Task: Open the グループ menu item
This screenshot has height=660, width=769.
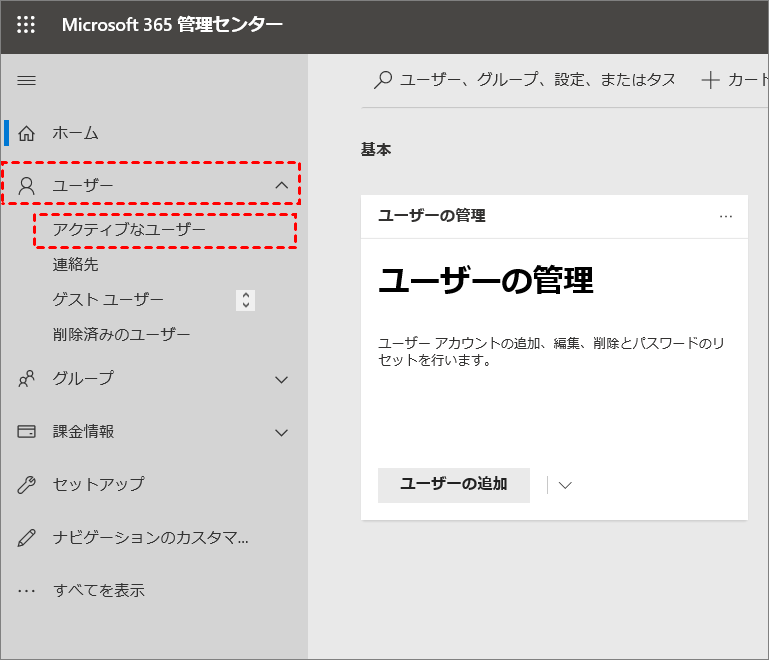Action: click(83, 379)
